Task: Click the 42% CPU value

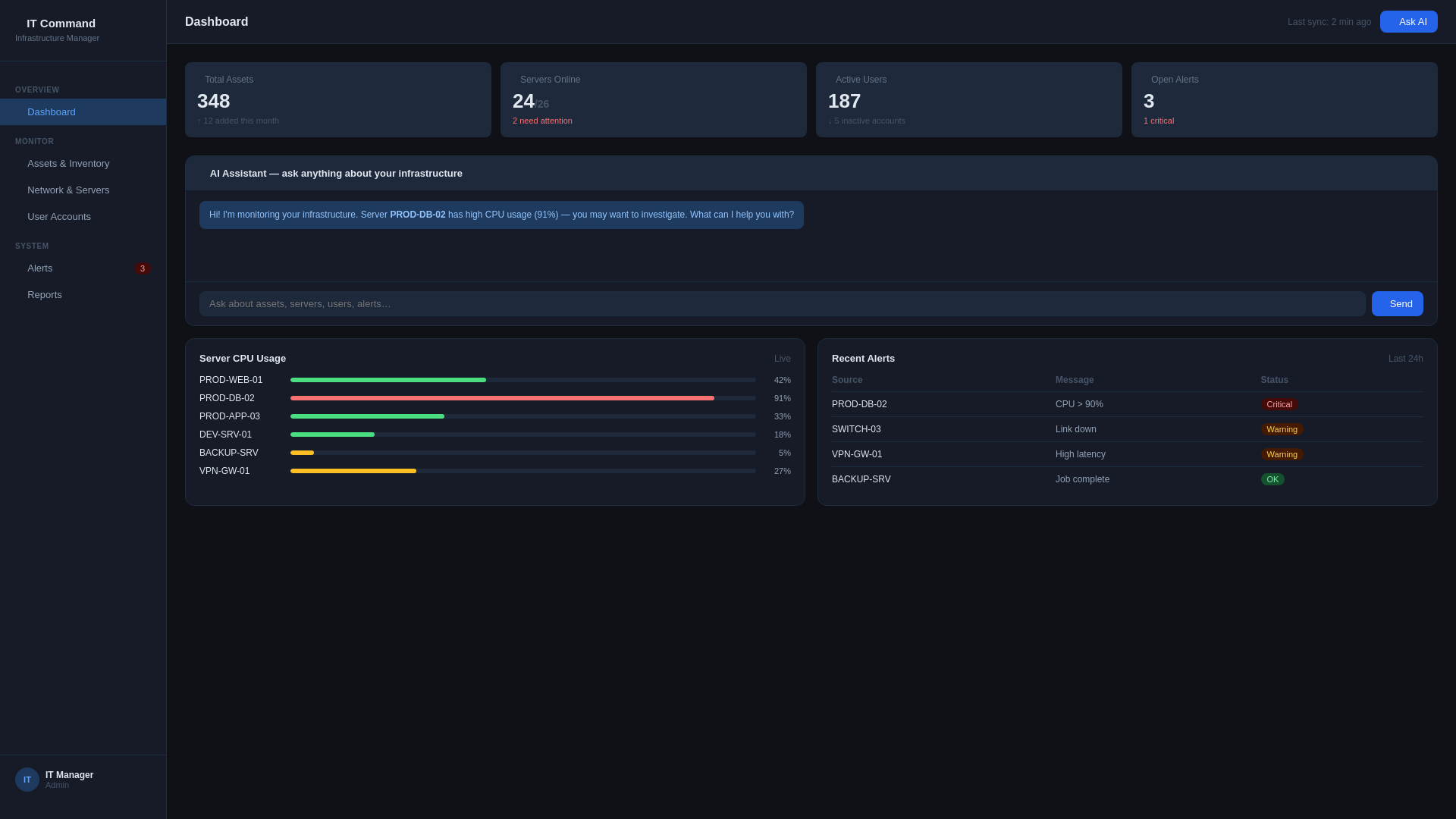Action: point(783,381)
